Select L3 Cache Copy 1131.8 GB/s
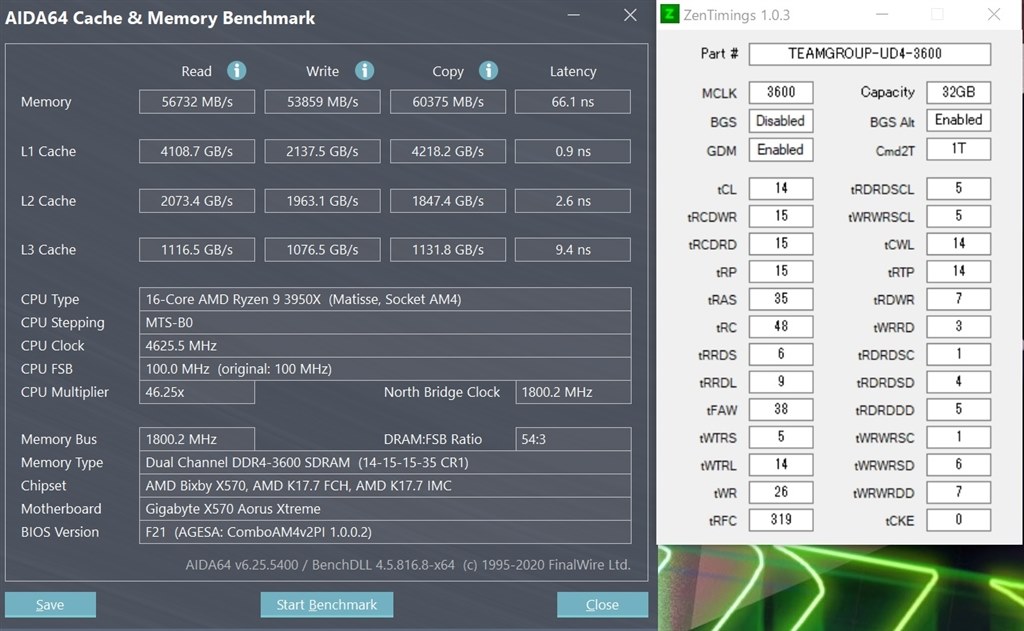Screen dimensions: 1024x631 pos(447,250)
